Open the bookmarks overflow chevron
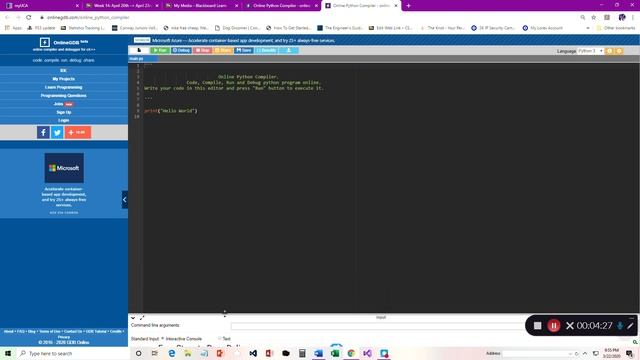Screen dimensions: 640x360 [588, 28]
